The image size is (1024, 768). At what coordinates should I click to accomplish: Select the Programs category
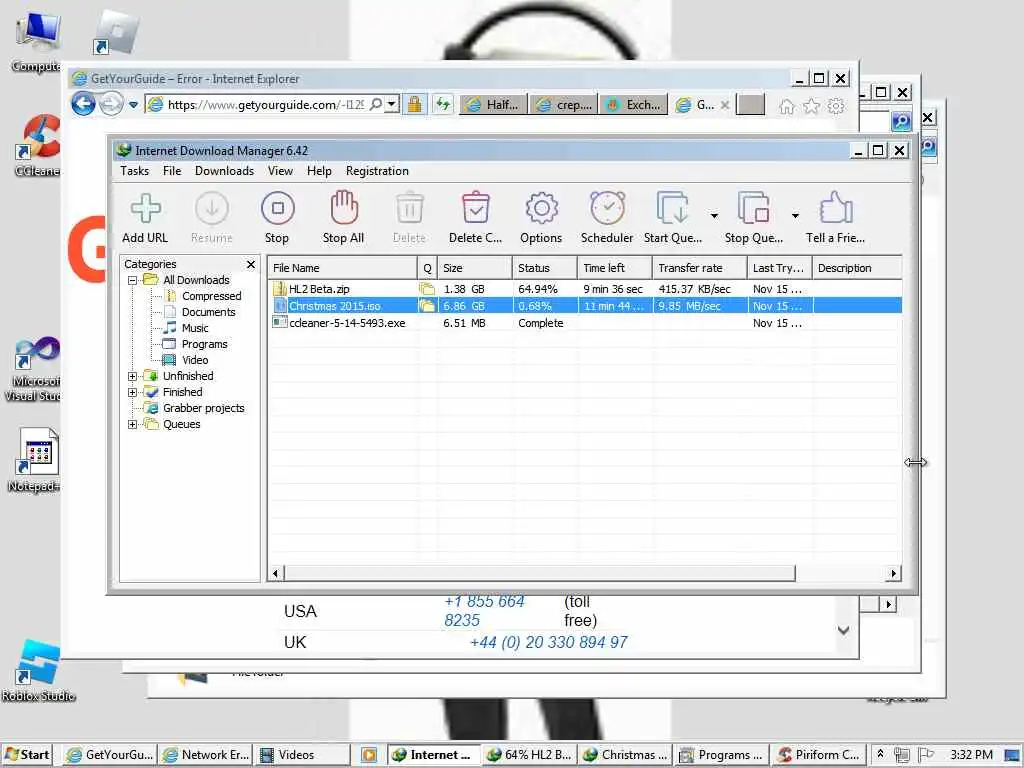[x=204, y=344]
